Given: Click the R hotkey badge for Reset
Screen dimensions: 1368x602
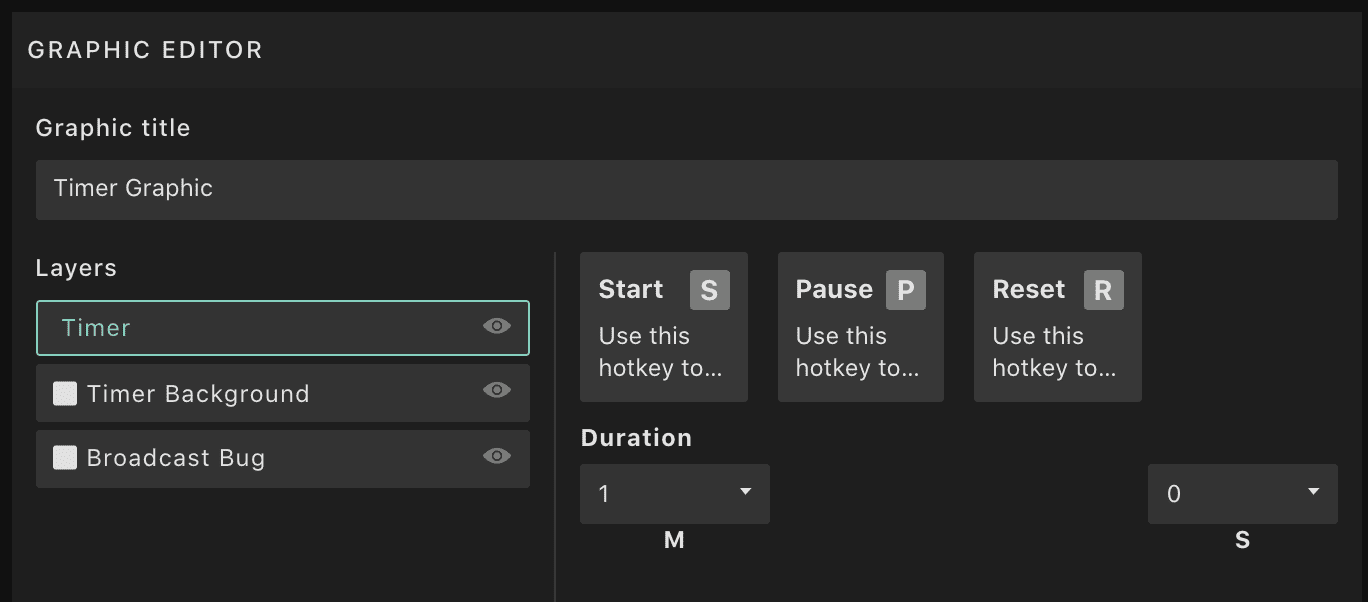Looking at the screenshot, I should [1103, 290].
